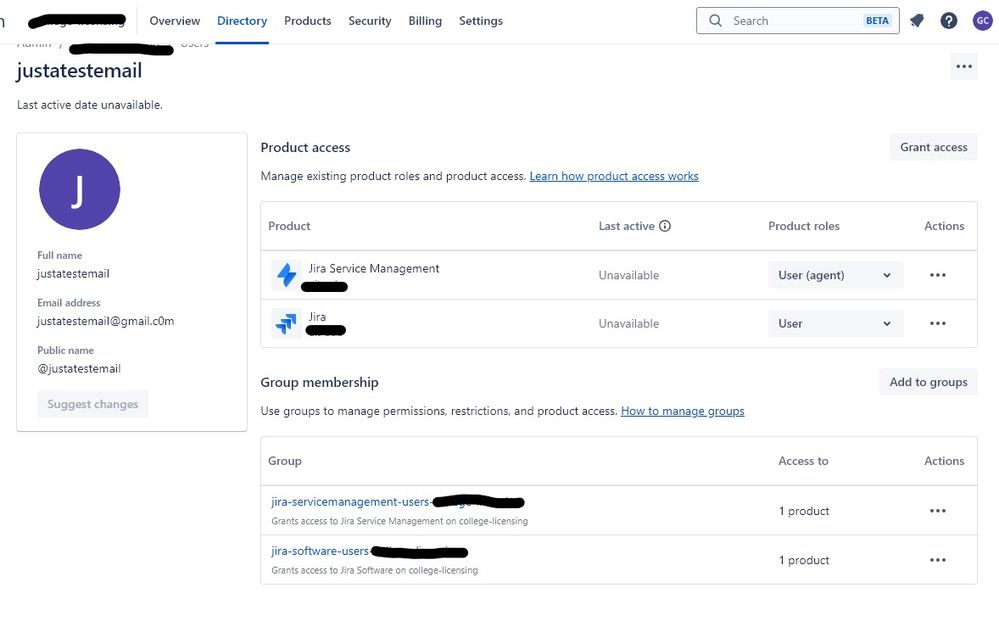Screen dimensions: 999x617
Task: Go to the Overview tab
Action: tap(175, 21)
